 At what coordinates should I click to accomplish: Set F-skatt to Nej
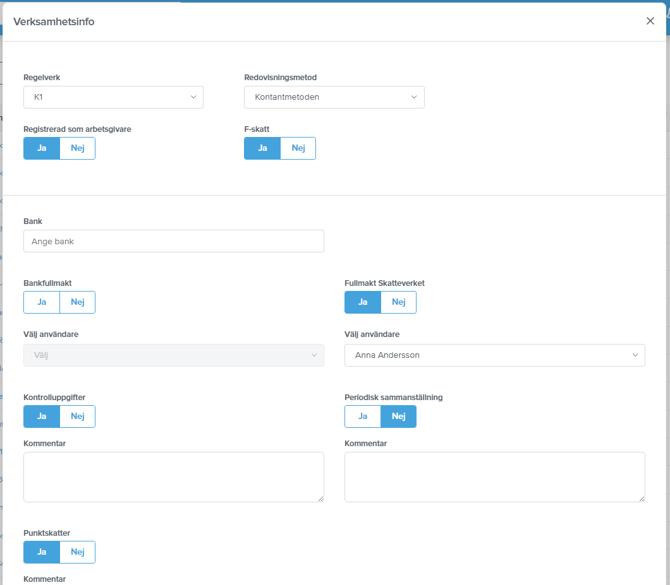click(x=298, y=148)
